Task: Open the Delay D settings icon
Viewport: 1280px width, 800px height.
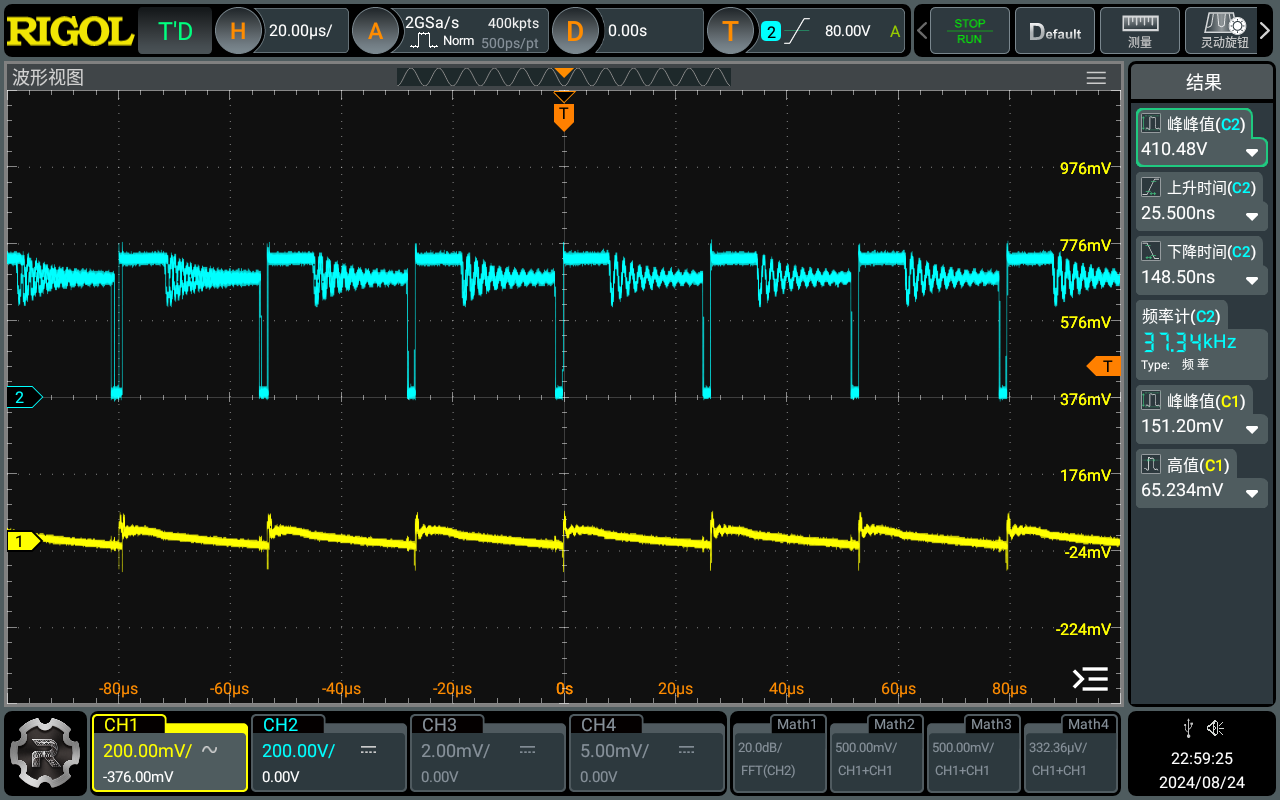Action: (x=574, y=31)
